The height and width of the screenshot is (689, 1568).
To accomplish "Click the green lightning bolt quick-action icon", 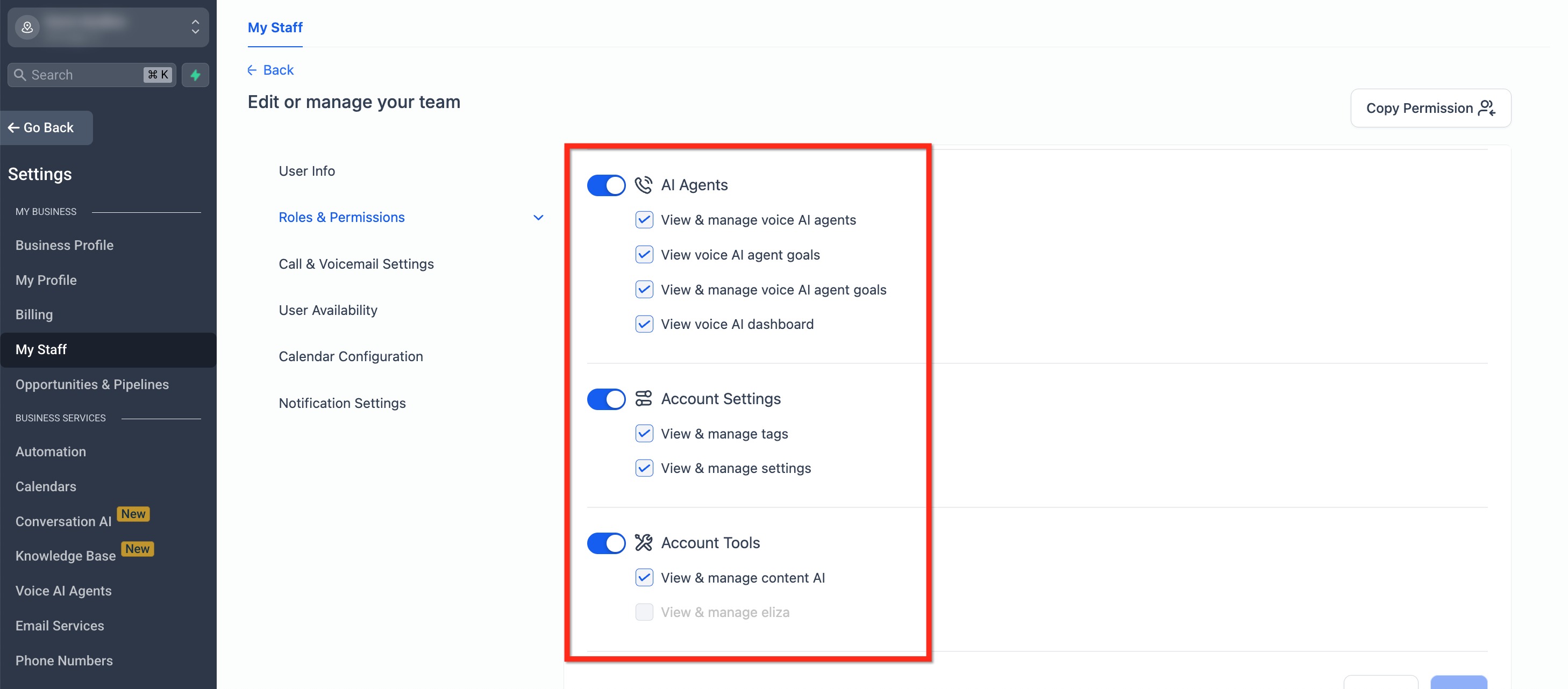I will [195, 75].
